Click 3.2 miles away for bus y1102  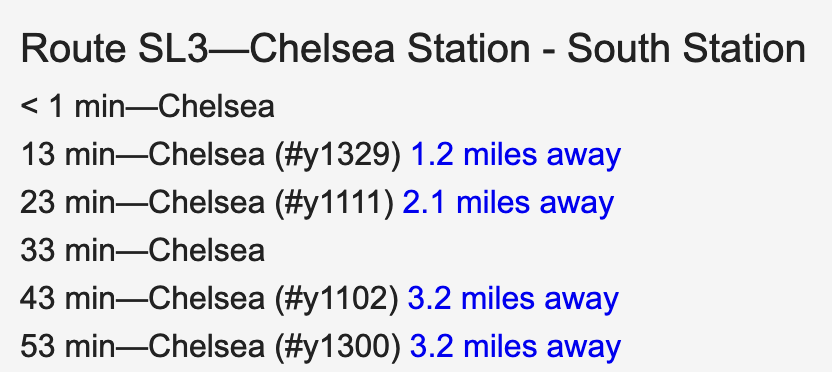tap(513, 298)
